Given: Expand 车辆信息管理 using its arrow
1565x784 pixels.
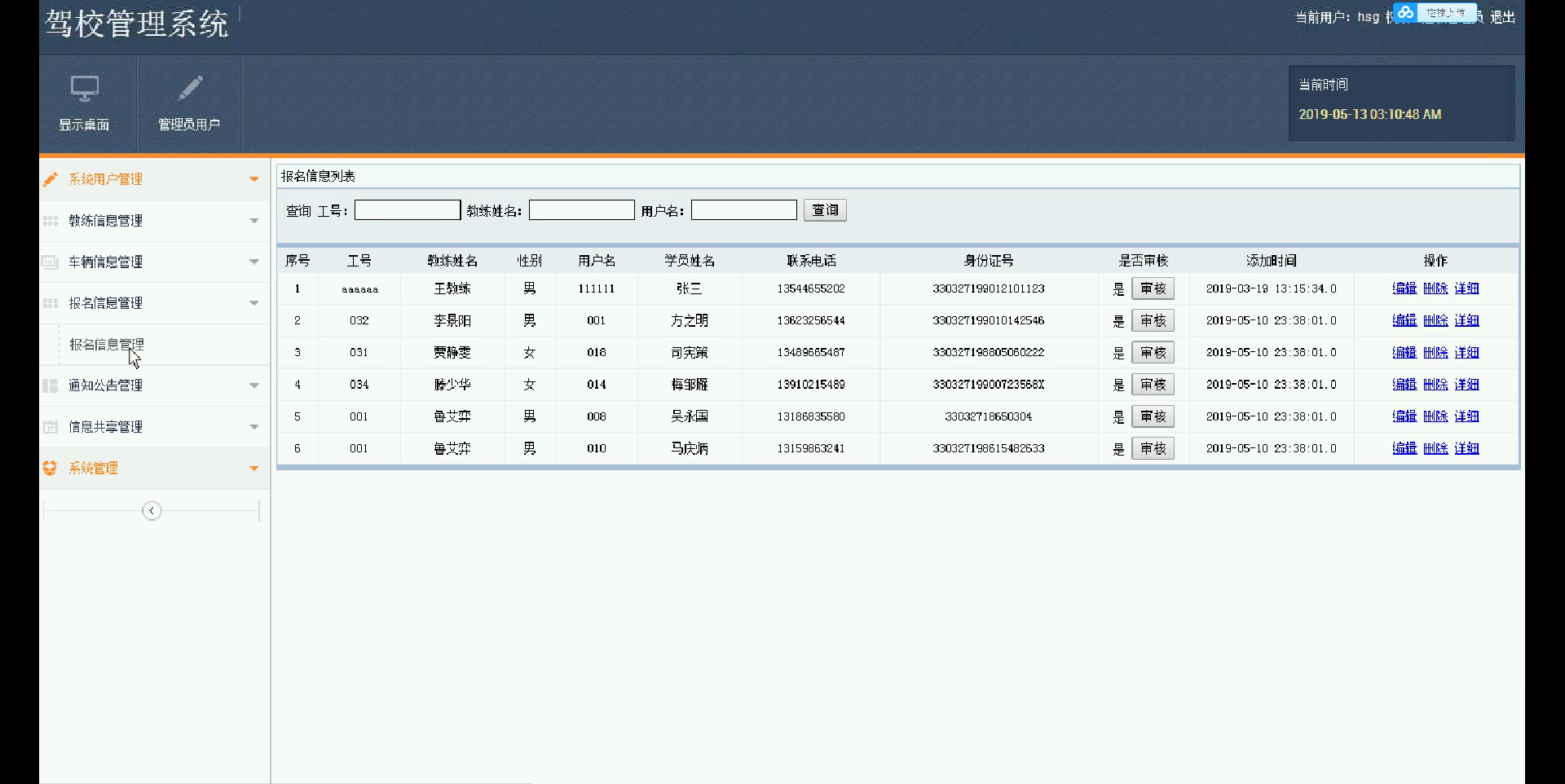Looking at the screenshot, I should coord(253,262).
